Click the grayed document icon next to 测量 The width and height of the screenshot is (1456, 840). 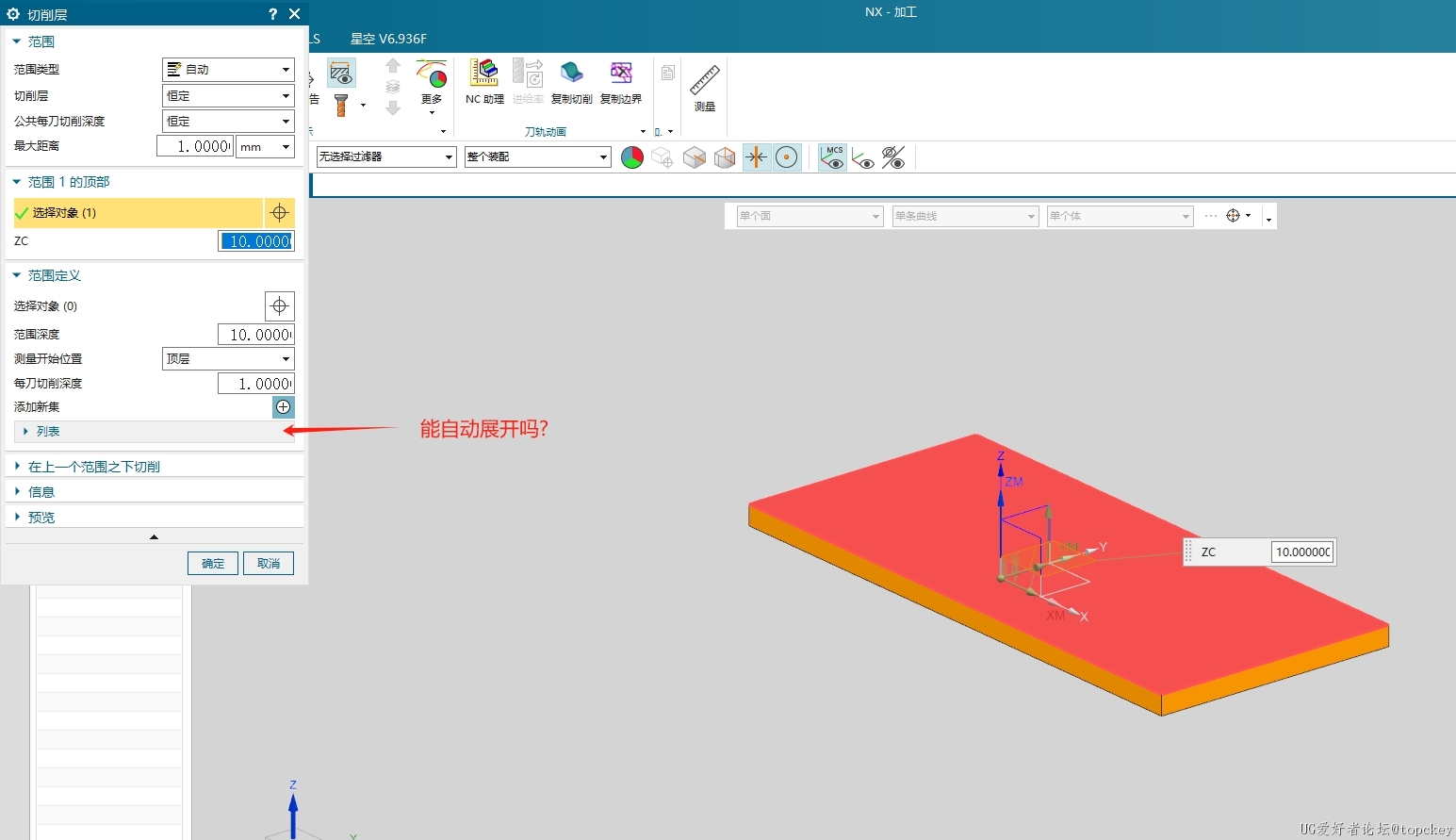pyautogui.click(x=668, y=73)
